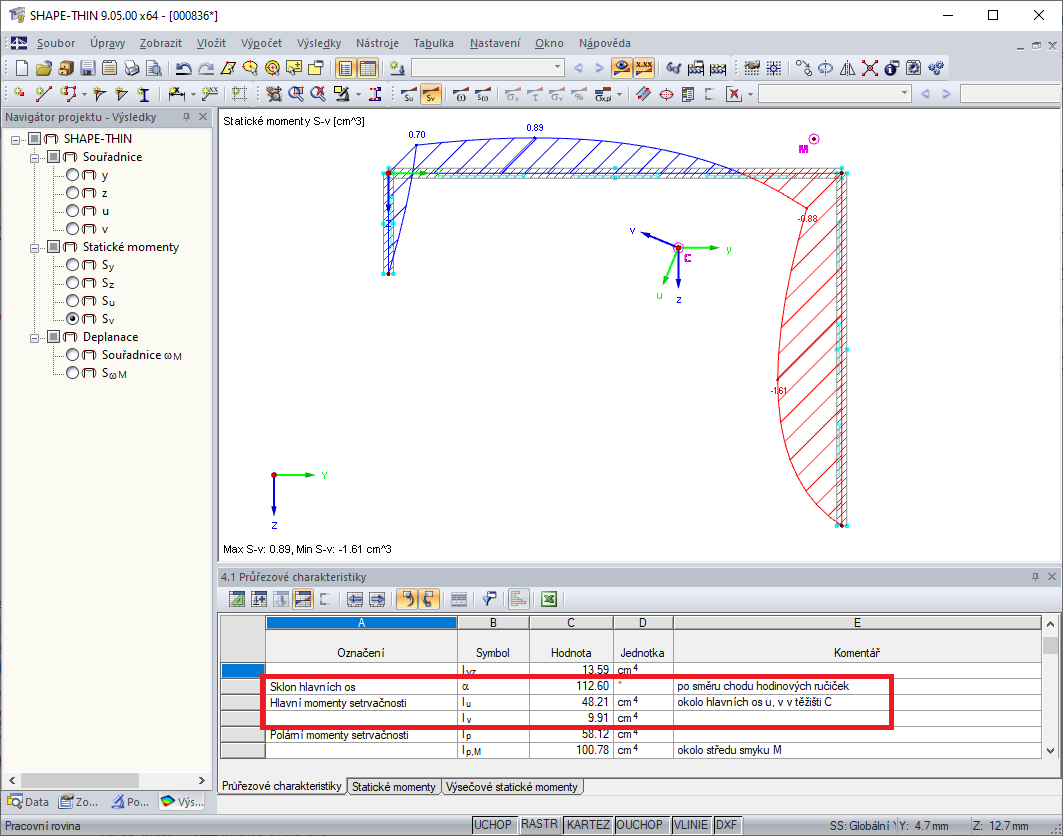This screenshot has height=836, width=1063.
Task: Show warping ω results icon
Action: (461, 94)
